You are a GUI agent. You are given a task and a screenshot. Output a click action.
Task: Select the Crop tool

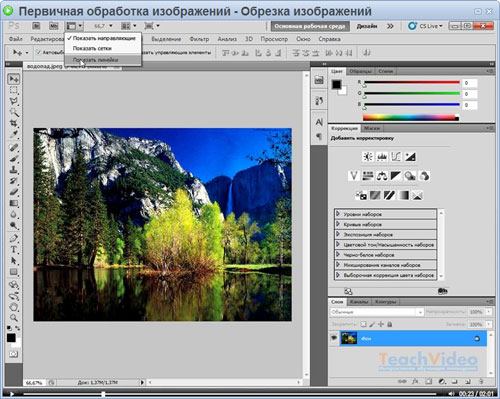coord(14,123)
